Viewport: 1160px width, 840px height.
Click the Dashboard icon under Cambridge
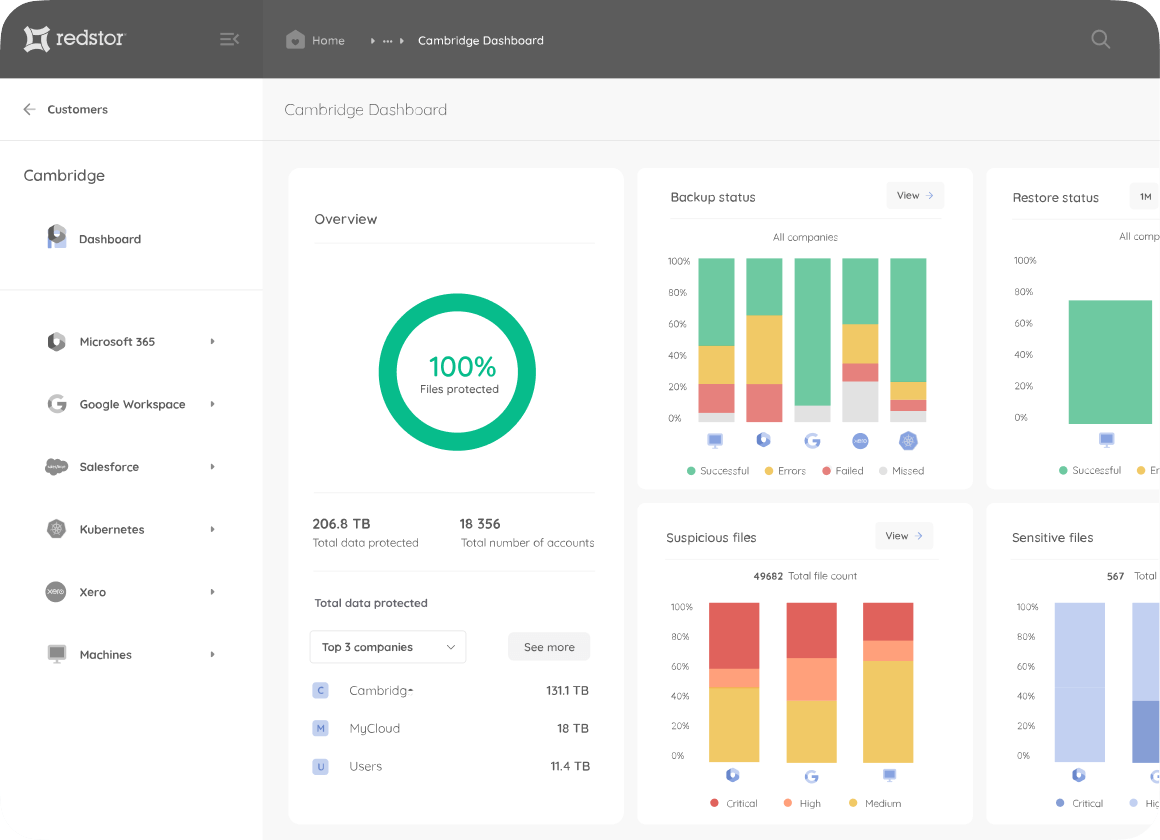56,236
